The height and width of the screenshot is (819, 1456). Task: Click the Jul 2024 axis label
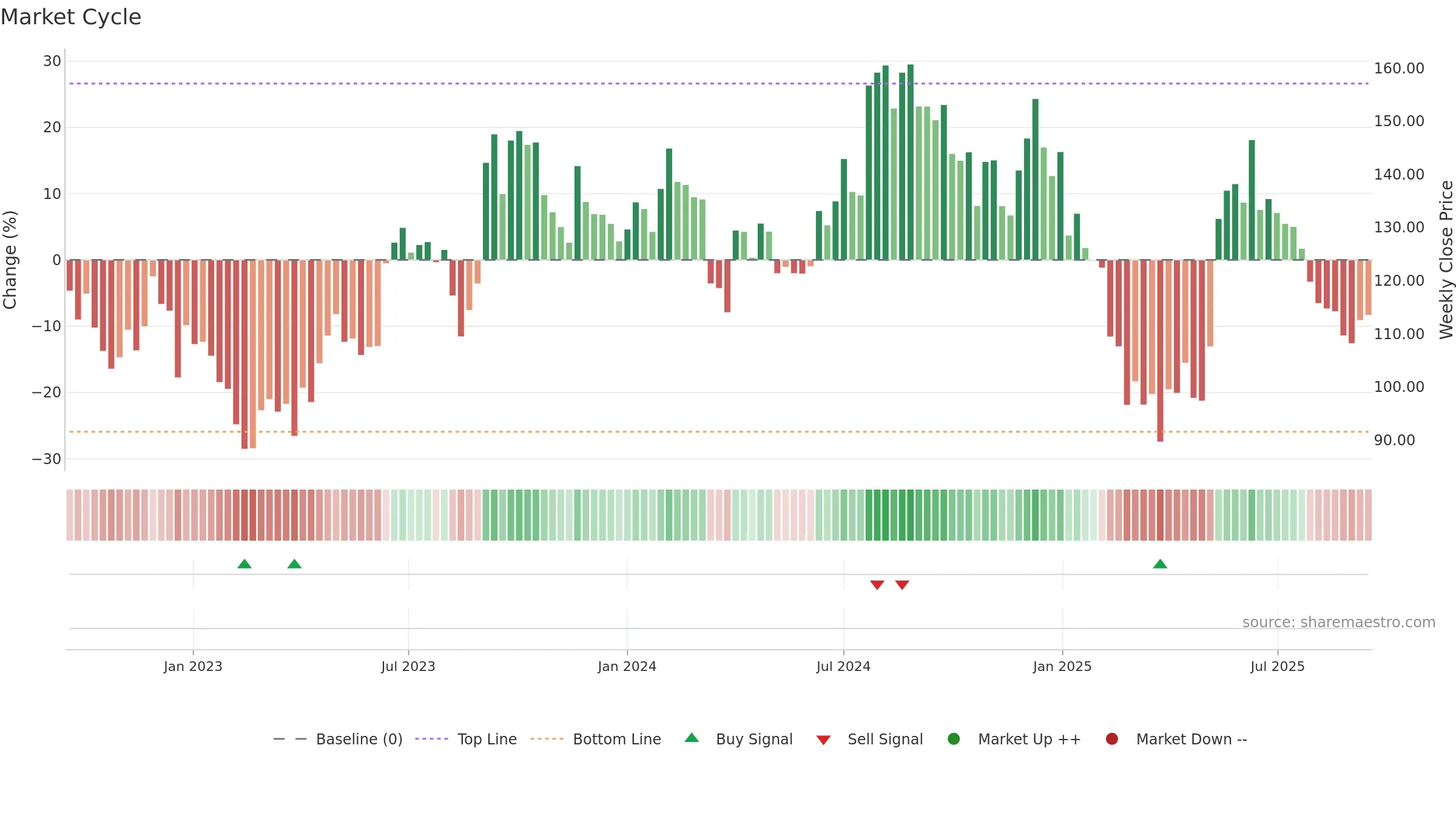click(x=843, y=666)
